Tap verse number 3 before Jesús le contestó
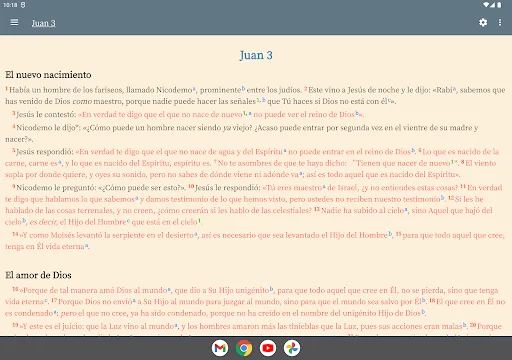Viewport: 512px width, 360px height. [14, 113]
